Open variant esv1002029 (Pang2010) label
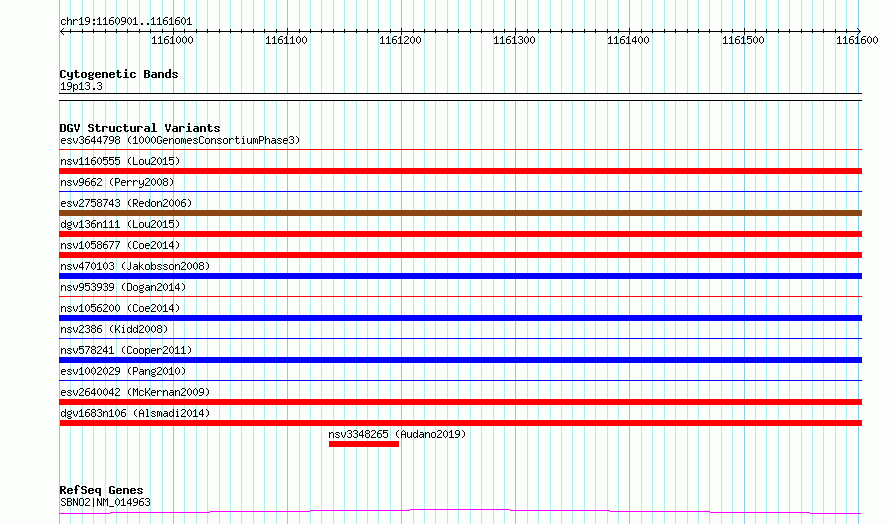This screenshot has width=890, height=524. pyautogui.click(x=123, y=371)
